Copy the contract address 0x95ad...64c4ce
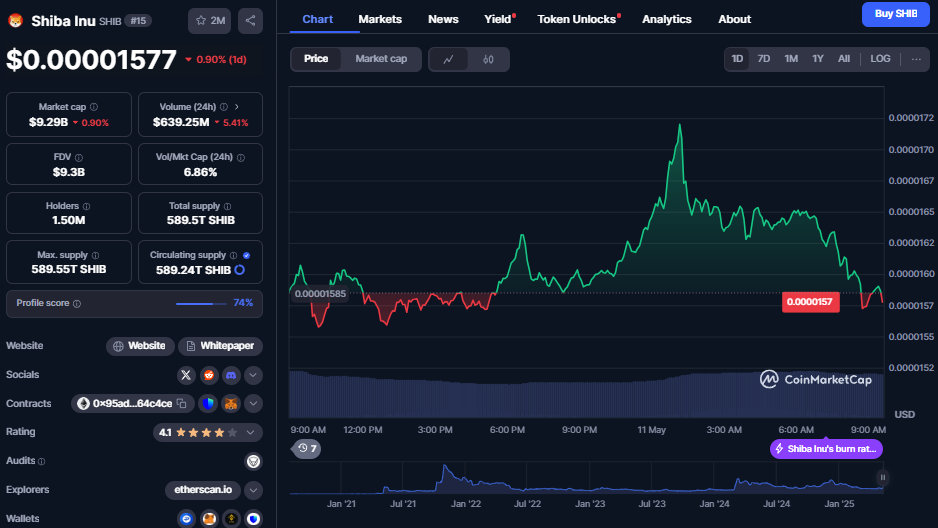This screenshot has width=938, height=528. pos(182,404)
